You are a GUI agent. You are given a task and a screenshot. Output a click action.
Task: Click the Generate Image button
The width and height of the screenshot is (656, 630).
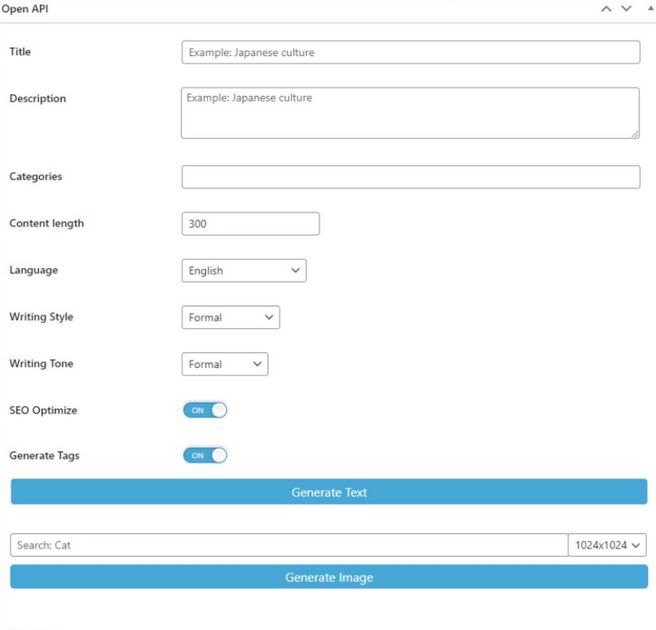pyautogui.click(x=329, y=577)
